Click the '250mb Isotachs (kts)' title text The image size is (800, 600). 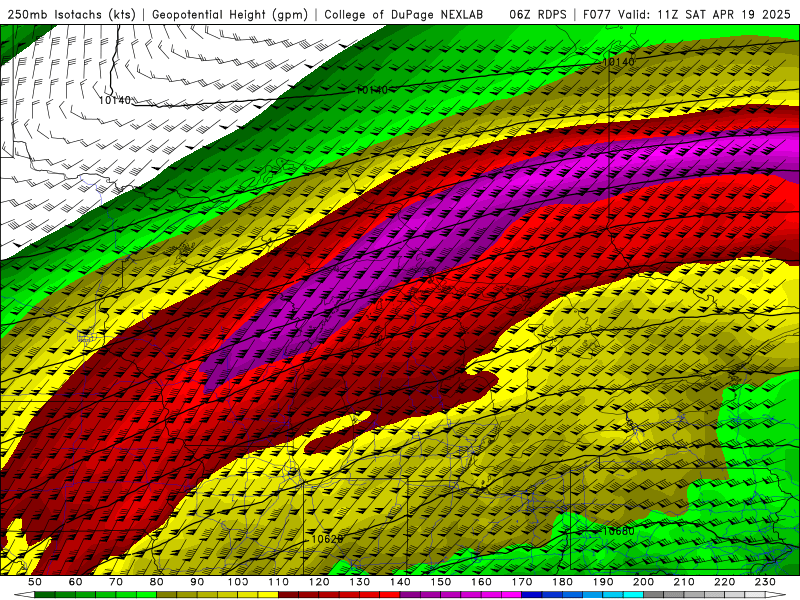coord(71,15)
